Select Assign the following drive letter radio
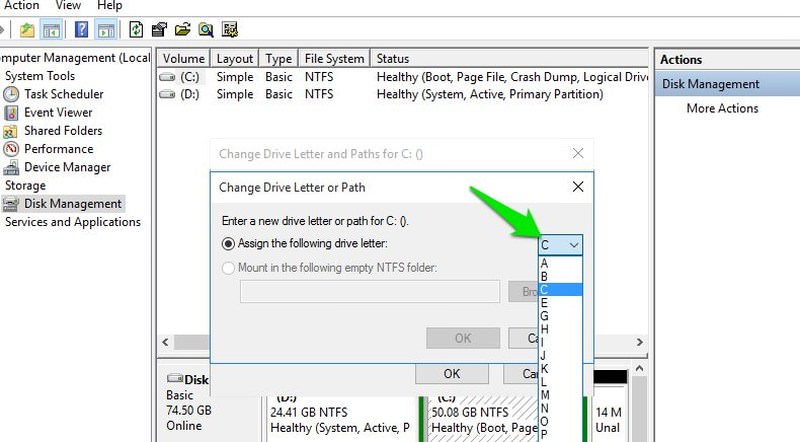 [228, 243]
